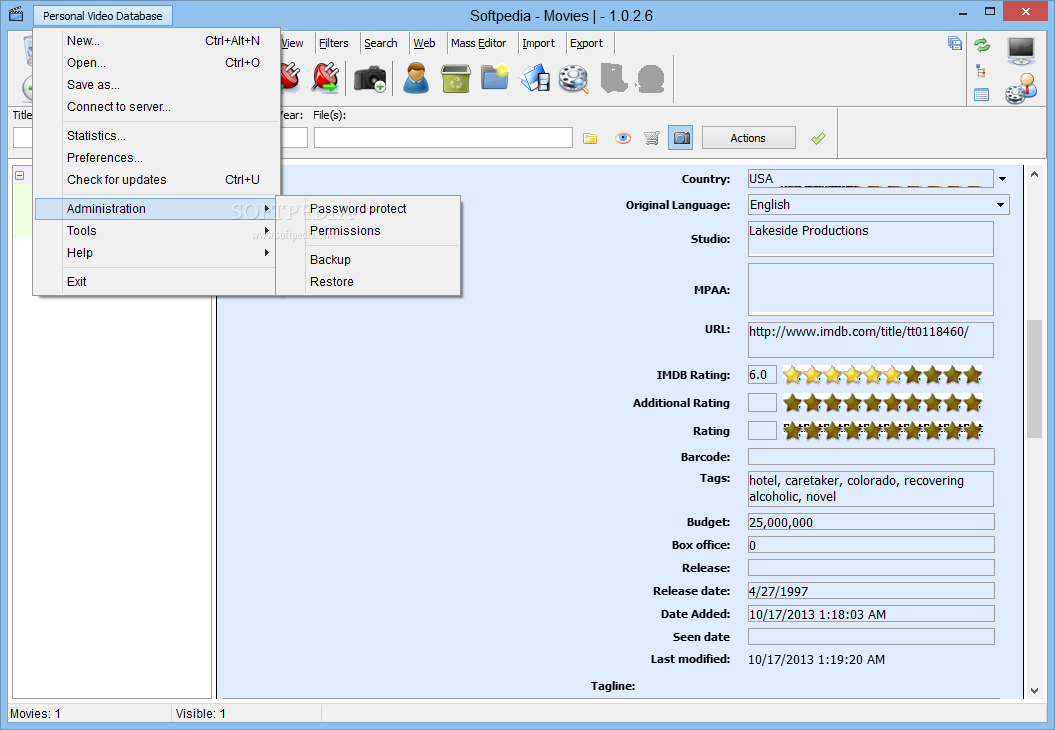Click the camera with plus sign icon
Image resolution: width=1055 pixels, height=730 pixels.
click(369, 78)
